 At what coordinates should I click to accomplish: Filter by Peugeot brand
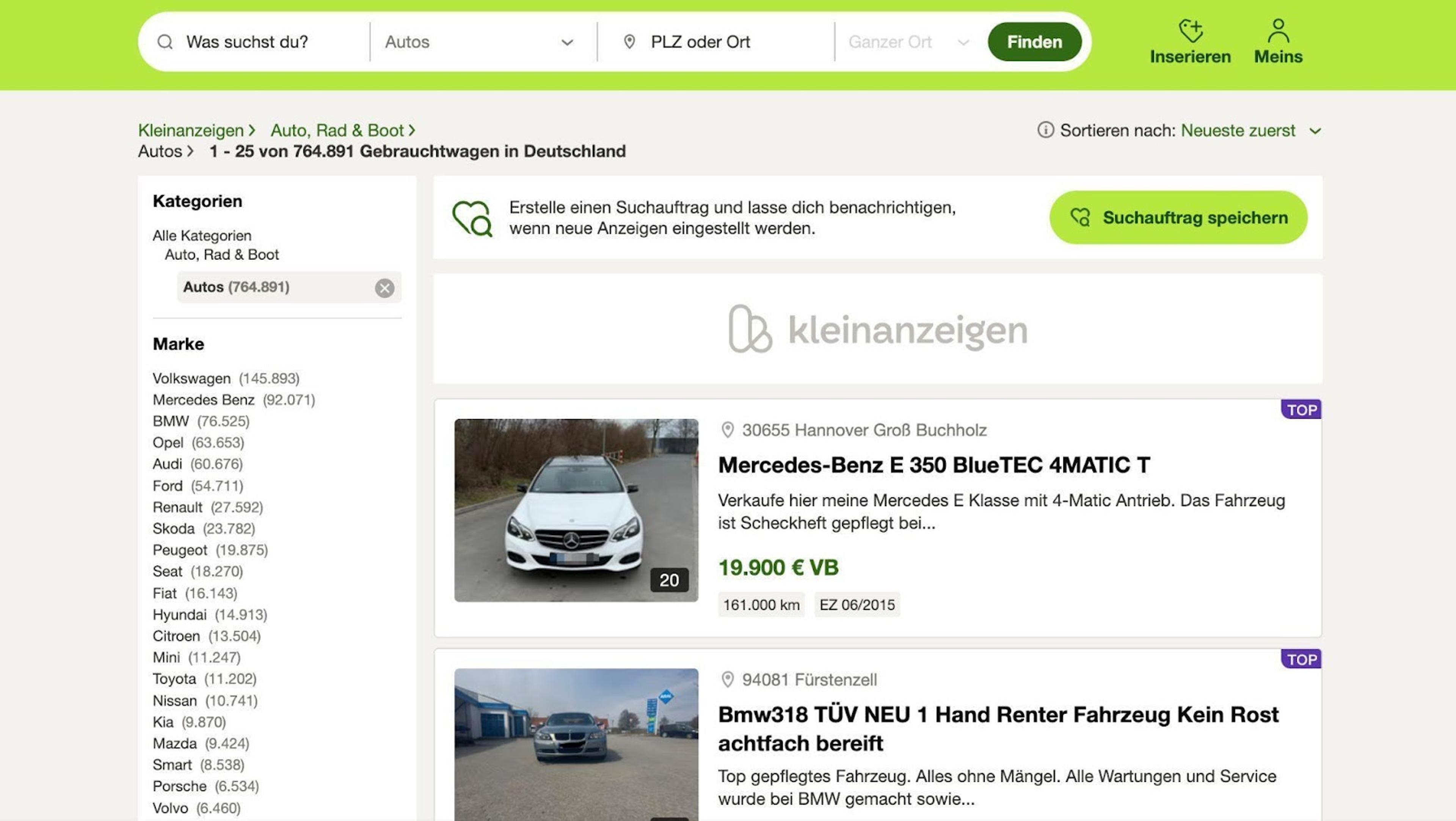tap(180, 550)
